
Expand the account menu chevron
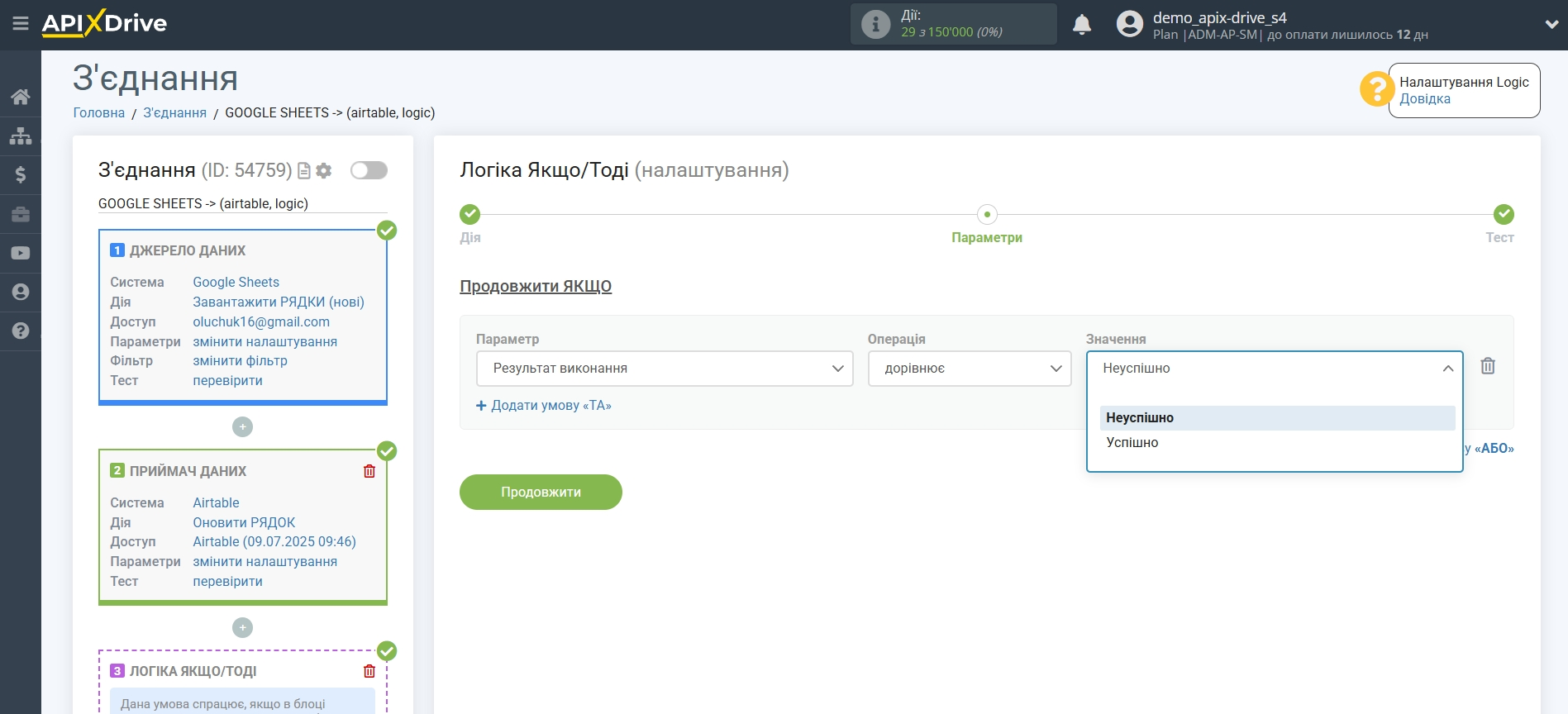(1551, 25)
